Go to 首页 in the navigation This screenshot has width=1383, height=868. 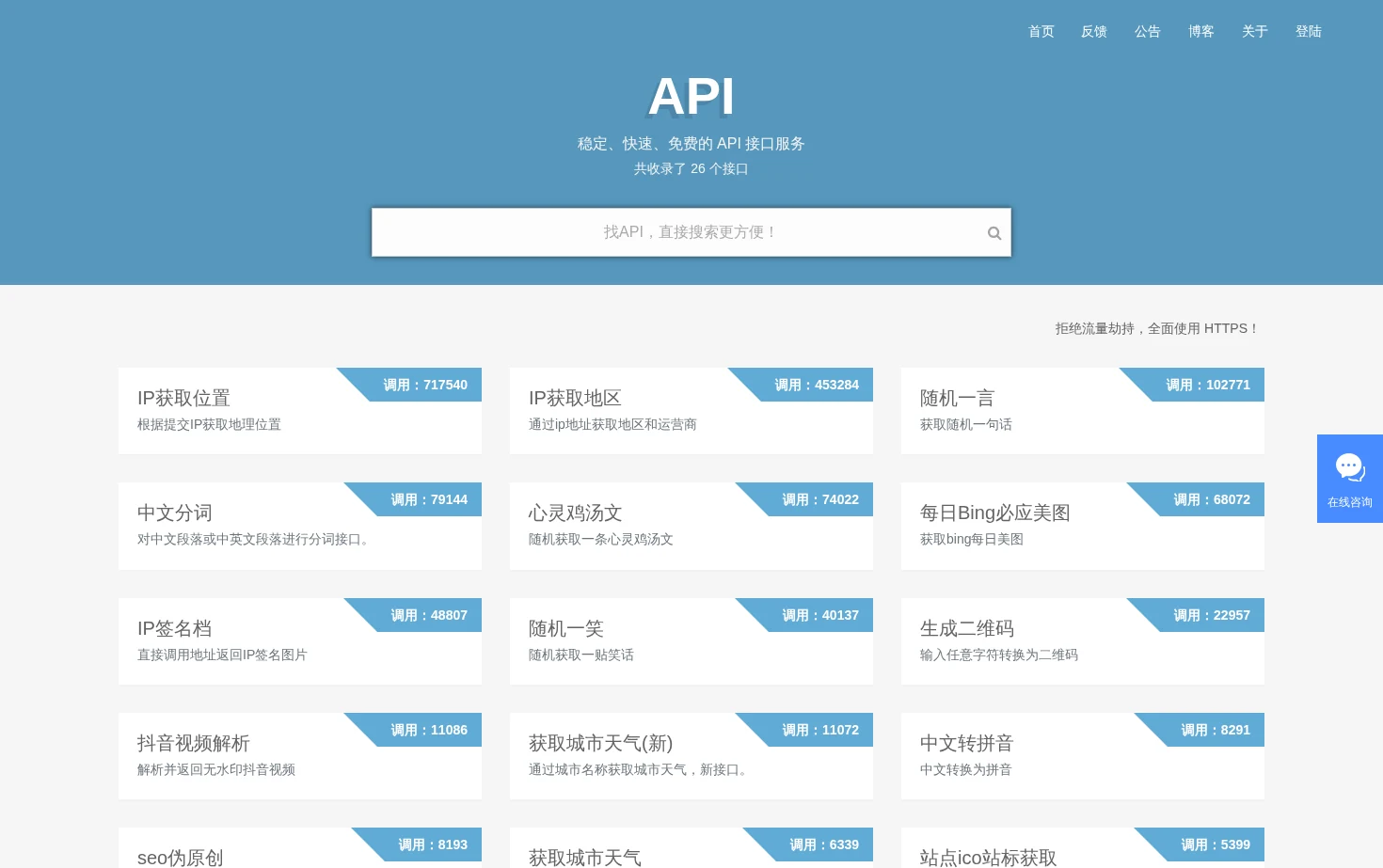click(1041, 32)
